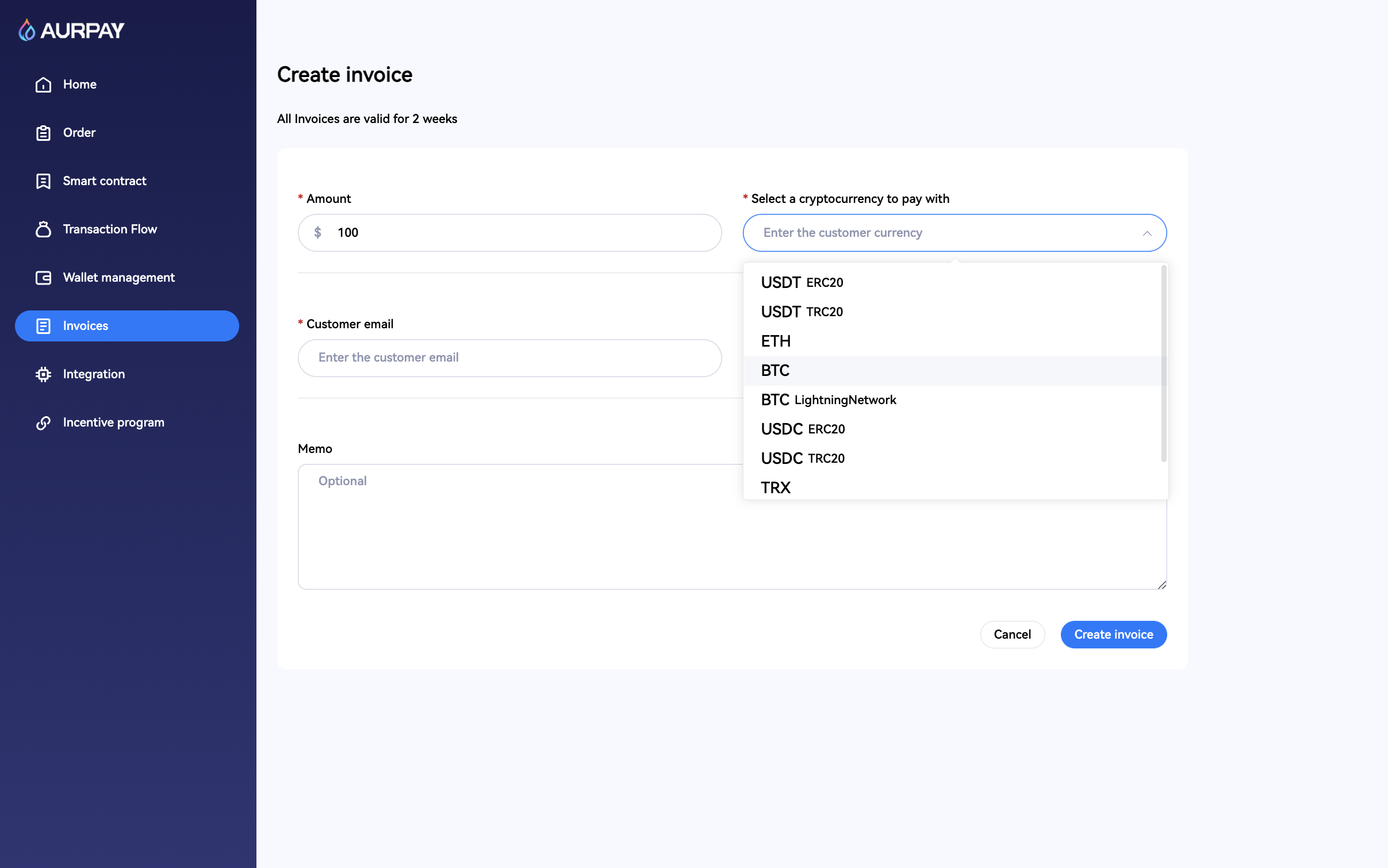Click the Wallet management wallet icon
1388x868 pixels.
click(x=43, y=278)
